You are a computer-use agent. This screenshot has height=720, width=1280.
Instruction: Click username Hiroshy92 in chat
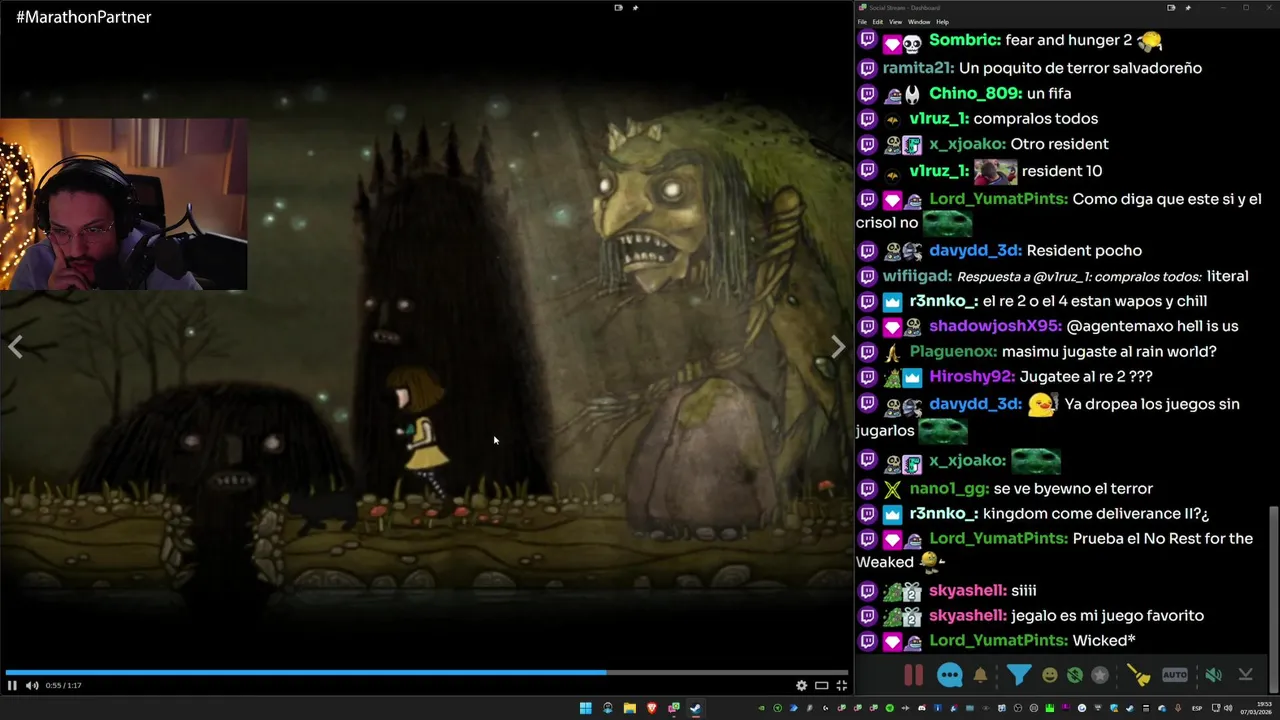(x=972, y=376)
